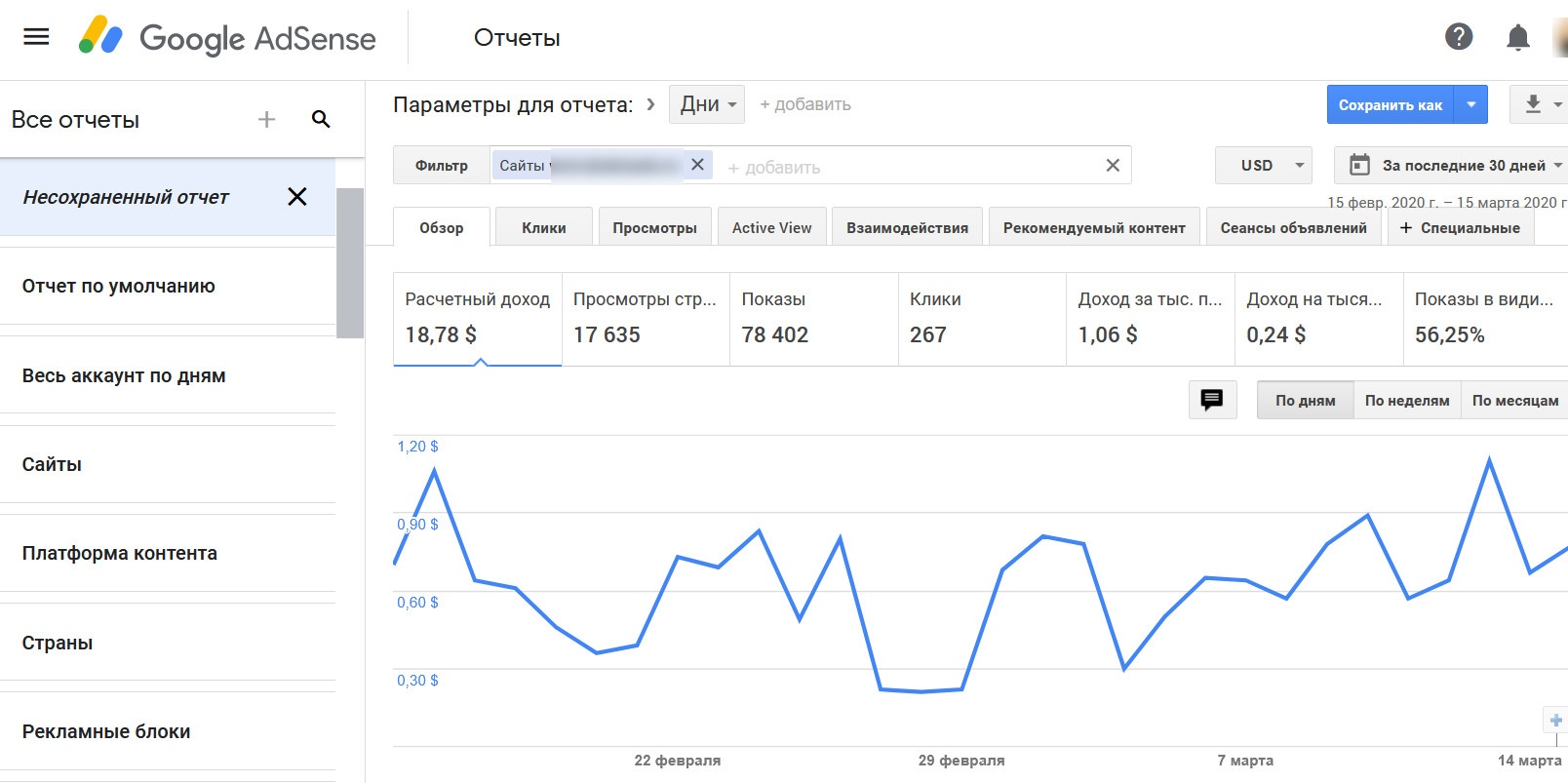
Task: Switch to the Клики tab
Action: [543, 228]
